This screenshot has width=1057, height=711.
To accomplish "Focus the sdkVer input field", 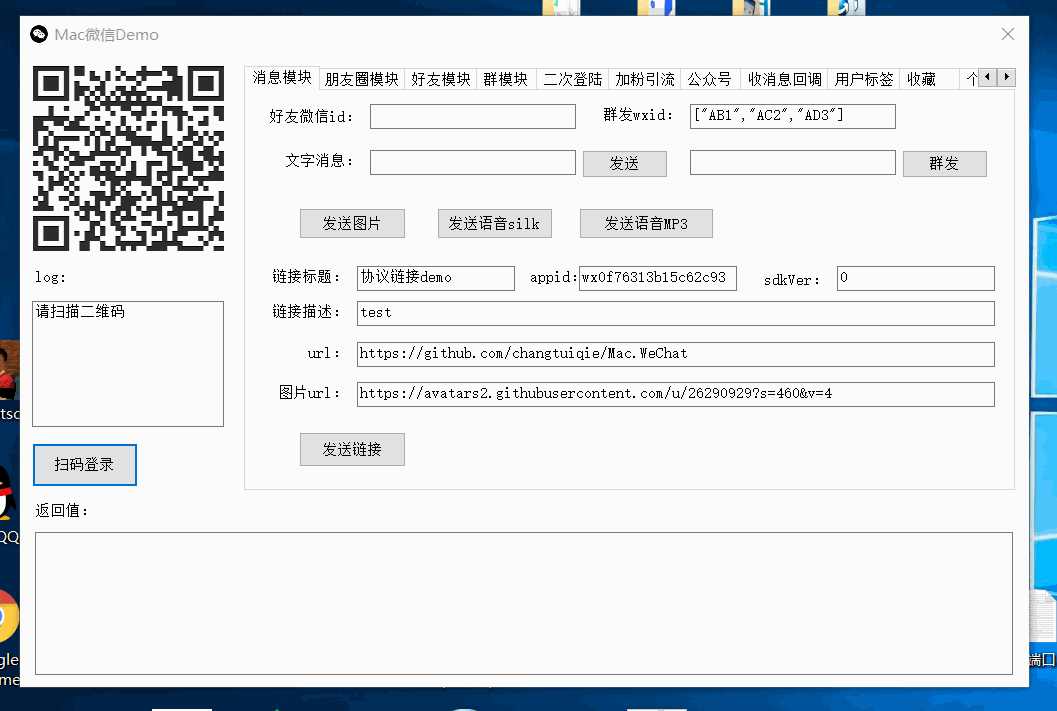I will pyautogui.click(x=915, y=278).
